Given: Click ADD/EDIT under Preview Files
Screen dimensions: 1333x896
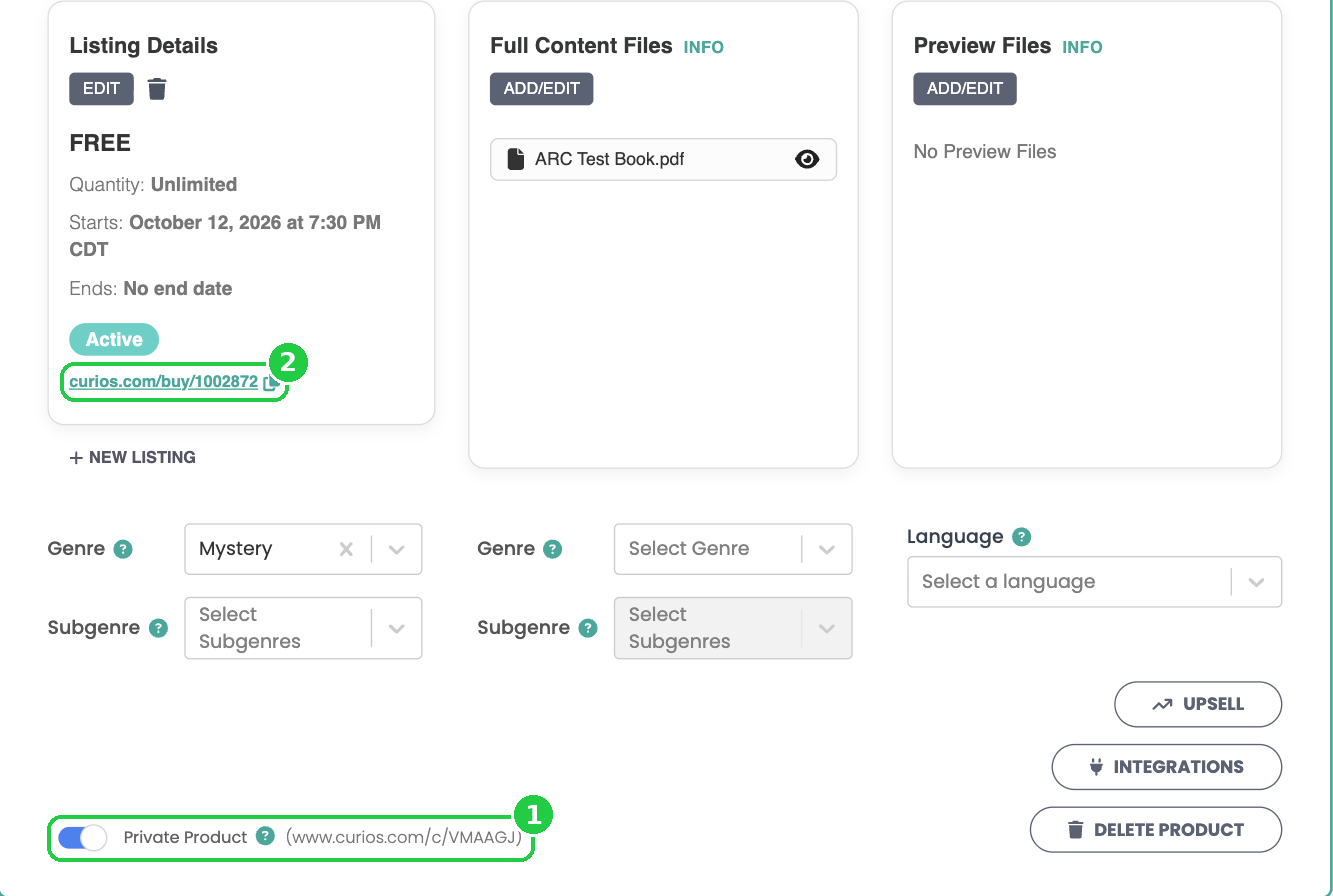Looking at the screenshot, I should (965, 89).
